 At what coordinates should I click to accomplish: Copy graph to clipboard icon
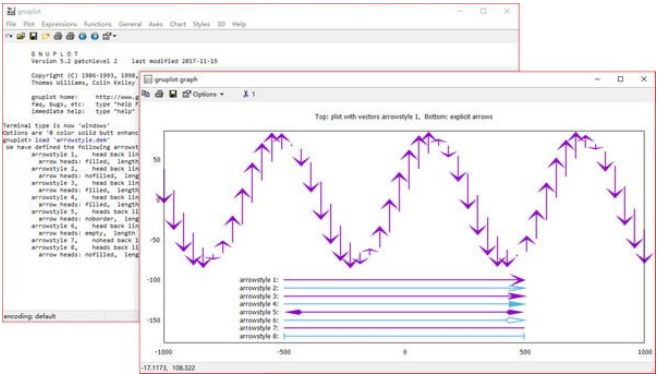coord(146,94)
